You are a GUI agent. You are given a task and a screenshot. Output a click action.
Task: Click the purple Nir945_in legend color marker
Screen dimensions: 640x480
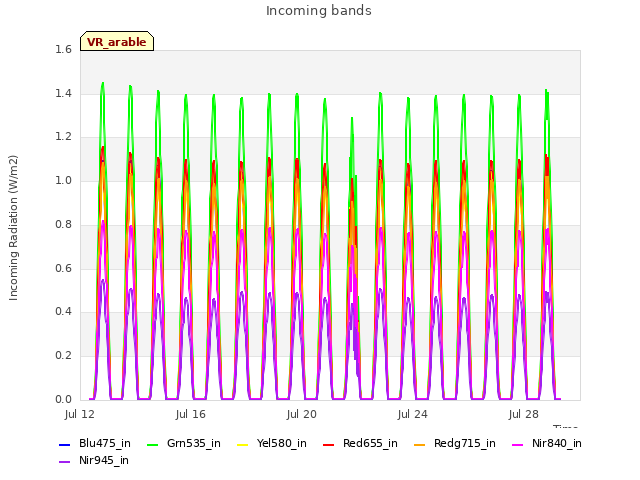pos(64,462)
